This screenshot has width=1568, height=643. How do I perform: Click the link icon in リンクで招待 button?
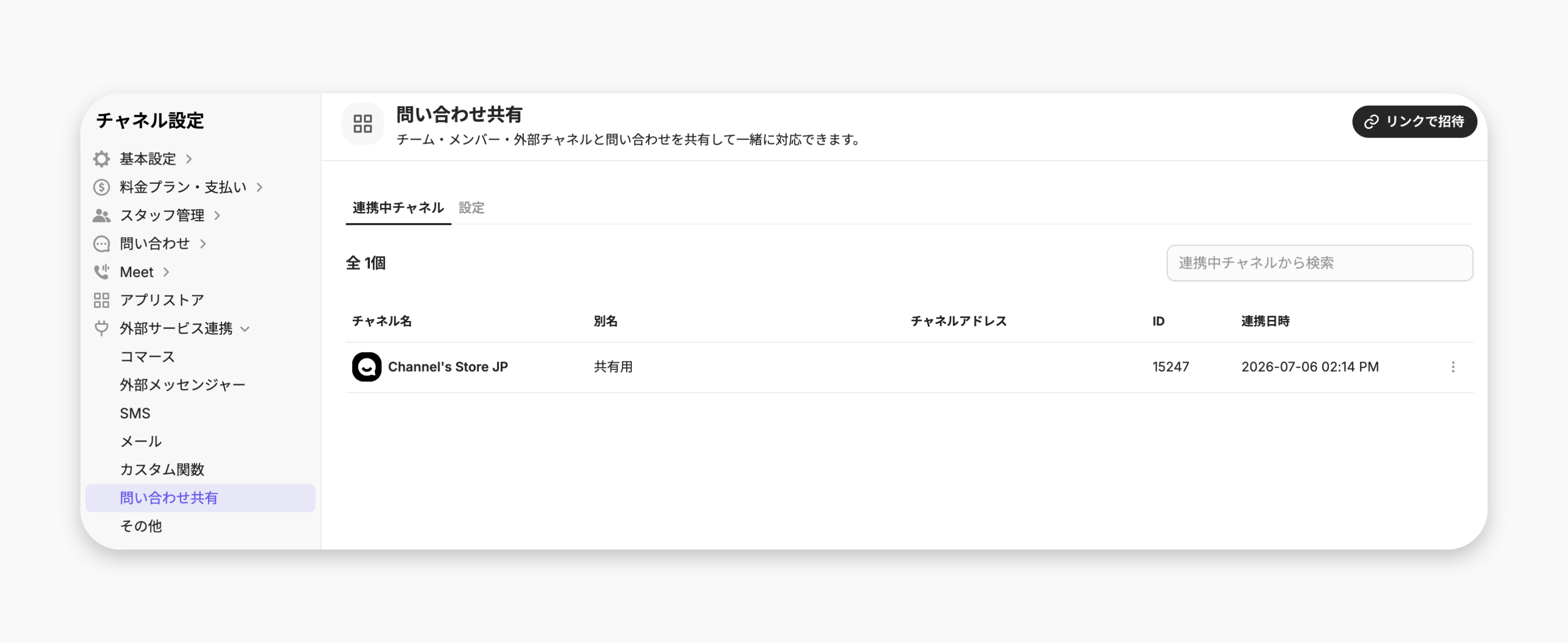click(1371, 122)
